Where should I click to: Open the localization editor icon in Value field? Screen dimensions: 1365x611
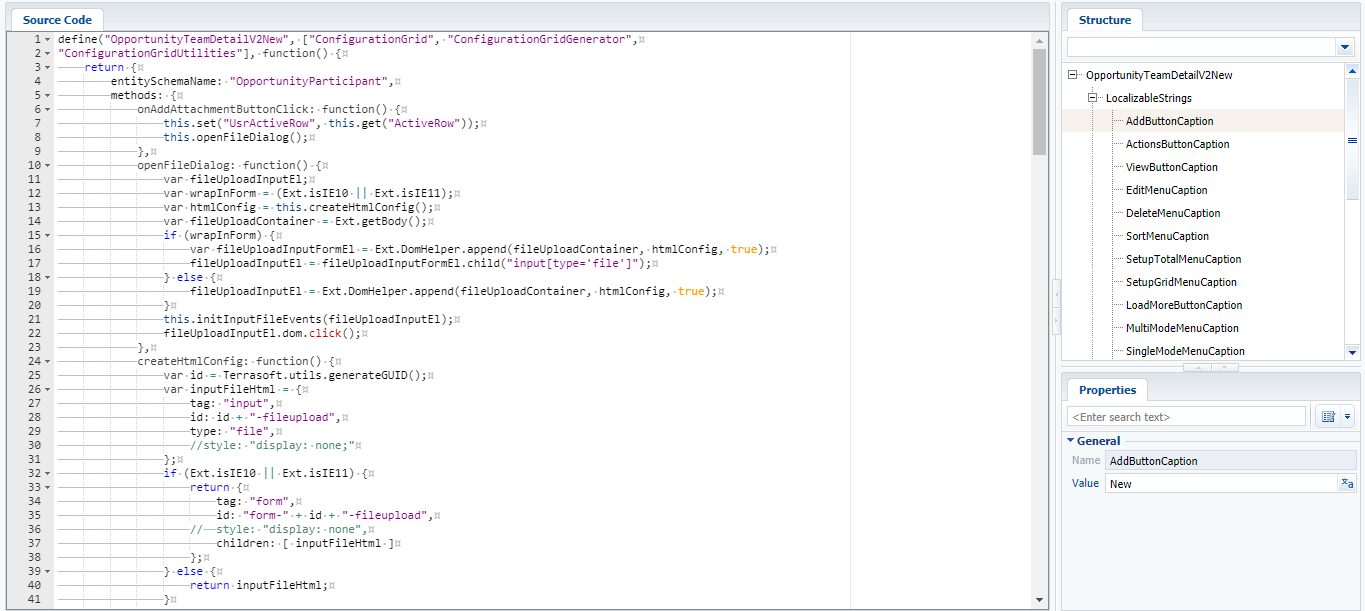1347,484
